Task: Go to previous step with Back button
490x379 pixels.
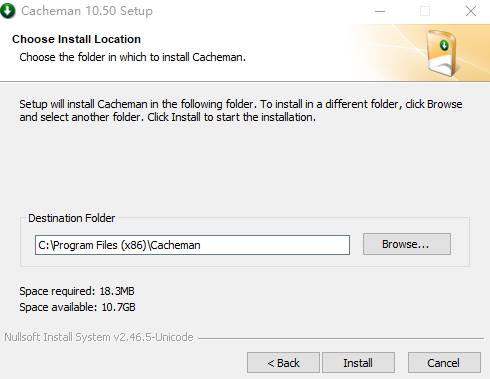Action: [283, 363]
